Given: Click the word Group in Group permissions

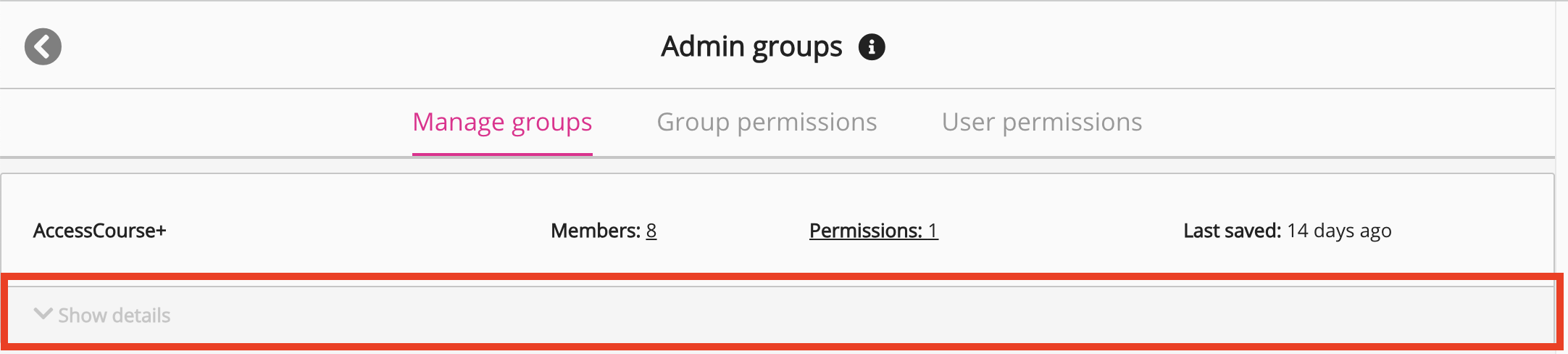Looking at the screenshot, I should [x=693, y=122].
